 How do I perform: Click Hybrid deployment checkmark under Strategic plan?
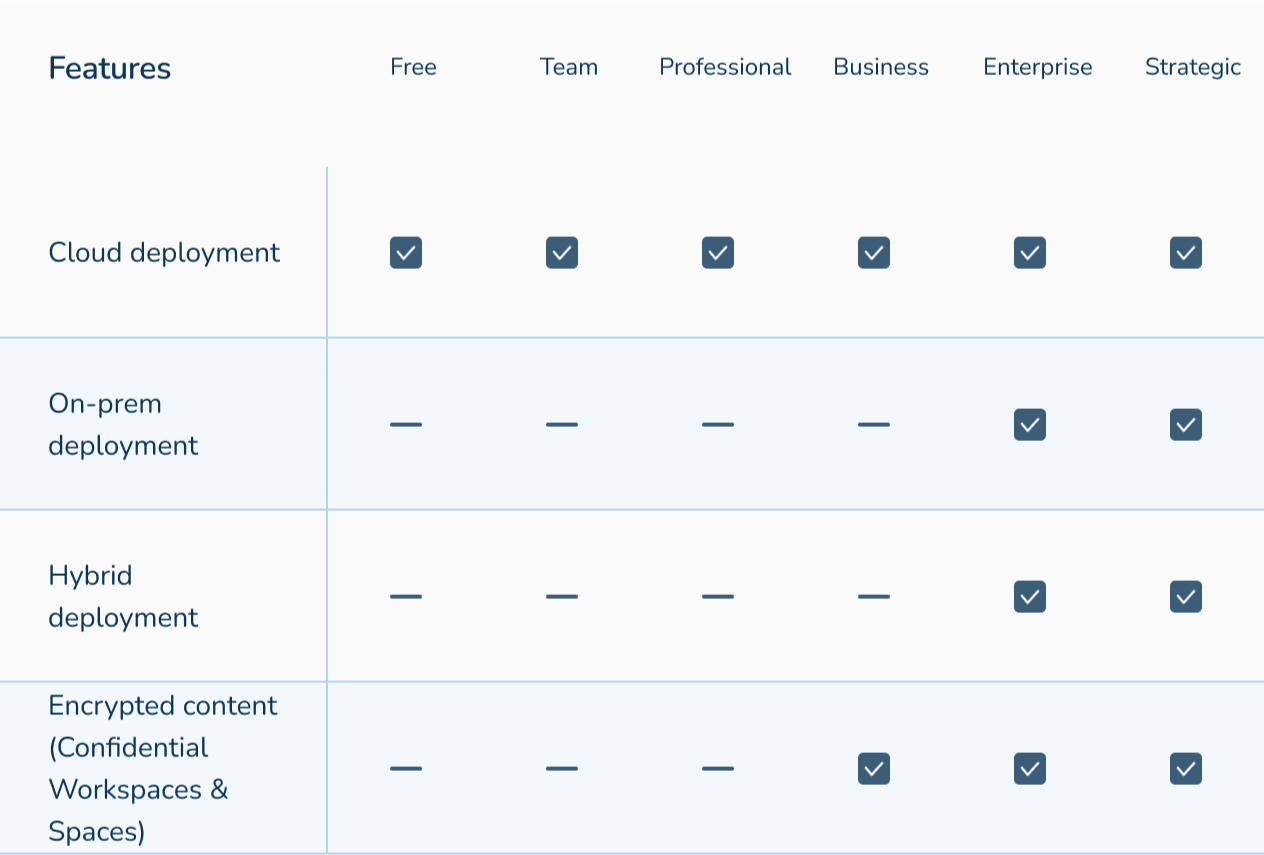pyautogui.click(x=1186, y=597)
